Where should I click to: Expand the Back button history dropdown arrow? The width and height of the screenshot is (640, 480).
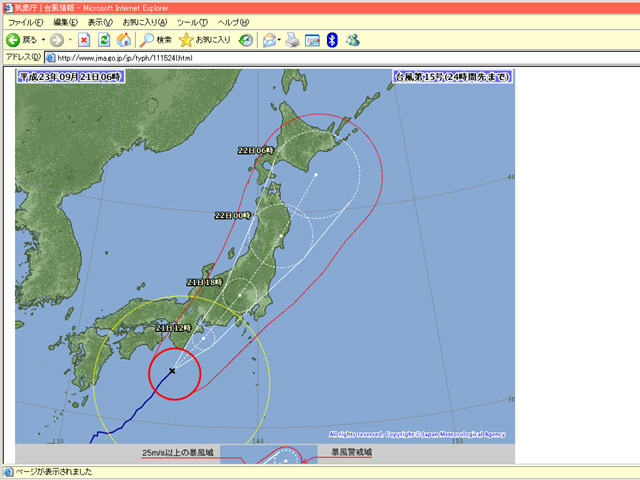(x=43, y=40)
